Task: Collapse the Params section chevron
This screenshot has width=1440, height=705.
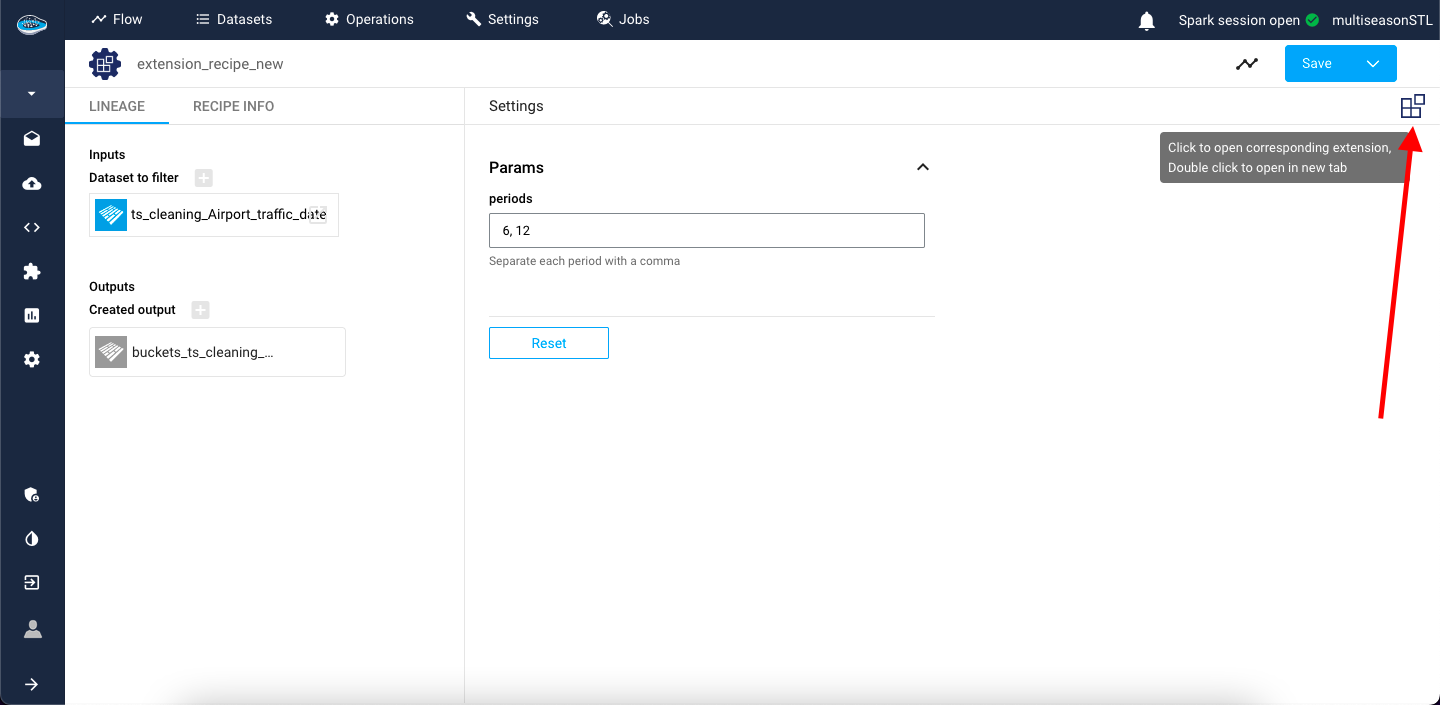Action: (x=922, y=167)
